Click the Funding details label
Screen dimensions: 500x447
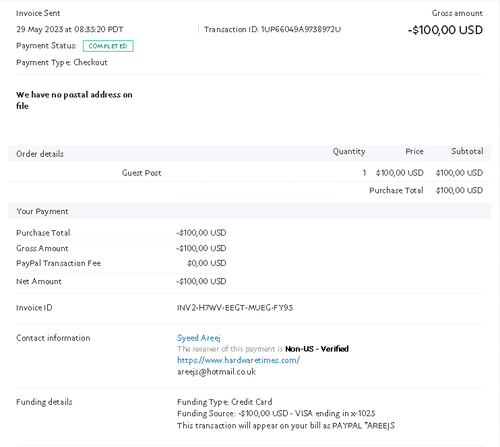(44, 402)
